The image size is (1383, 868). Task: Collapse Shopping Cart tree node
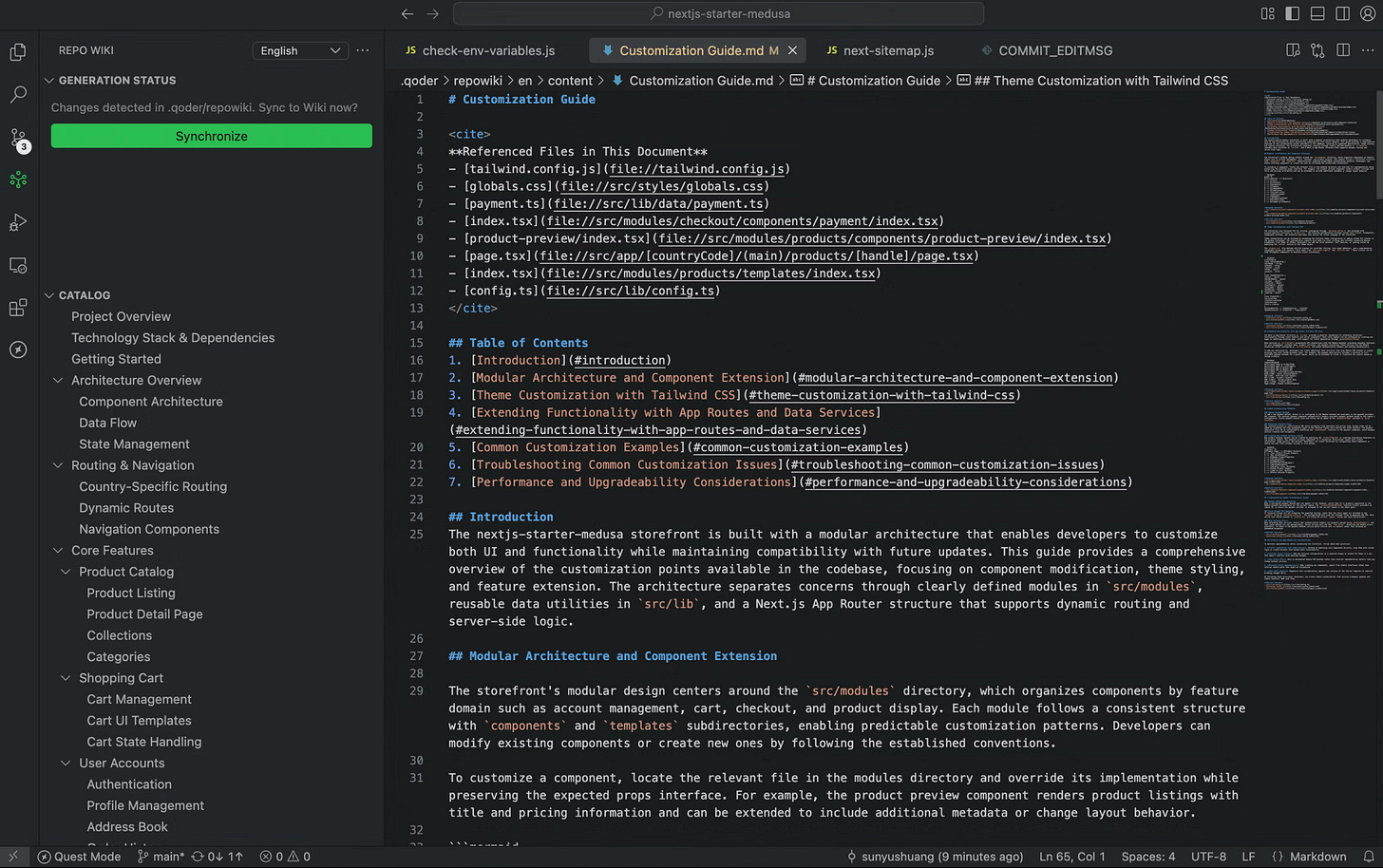[66, 678]
